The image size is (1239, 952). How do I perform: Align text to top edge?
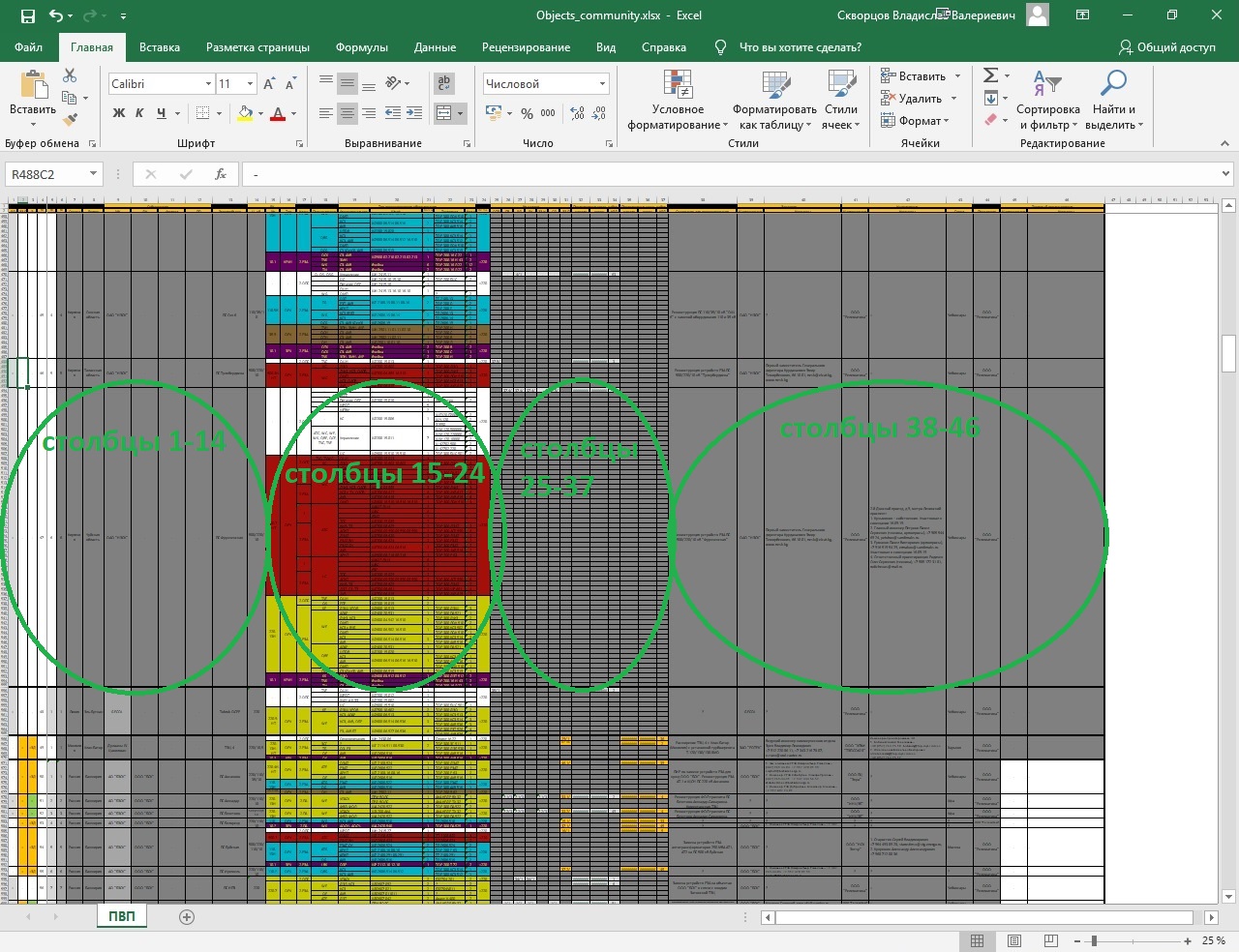point(326,83)
